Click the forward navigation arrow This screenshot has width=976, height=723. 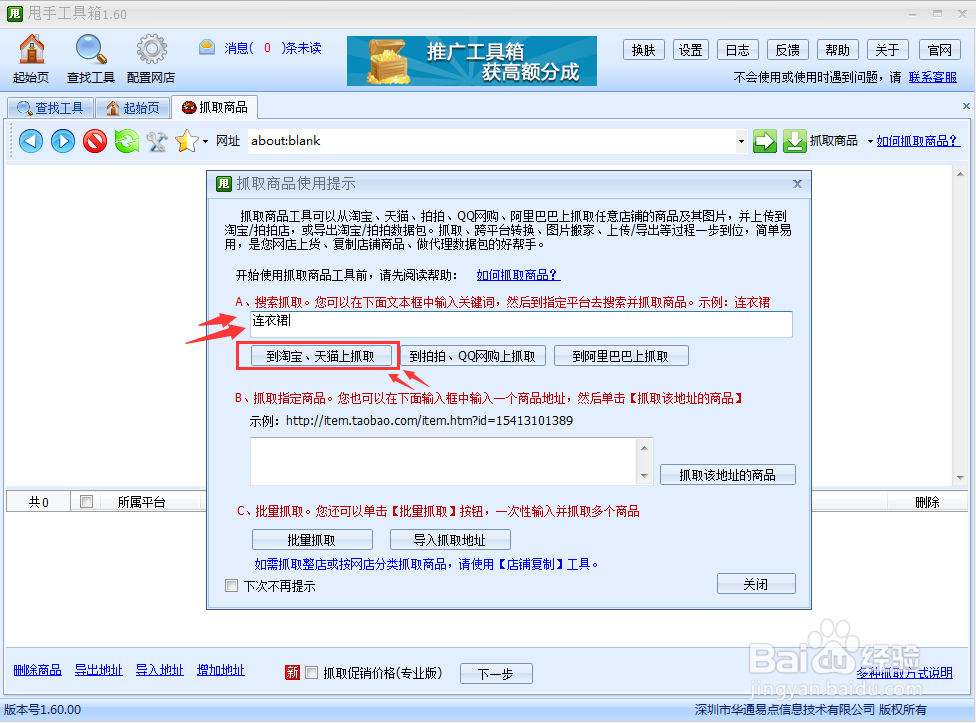tap(62, 141)
